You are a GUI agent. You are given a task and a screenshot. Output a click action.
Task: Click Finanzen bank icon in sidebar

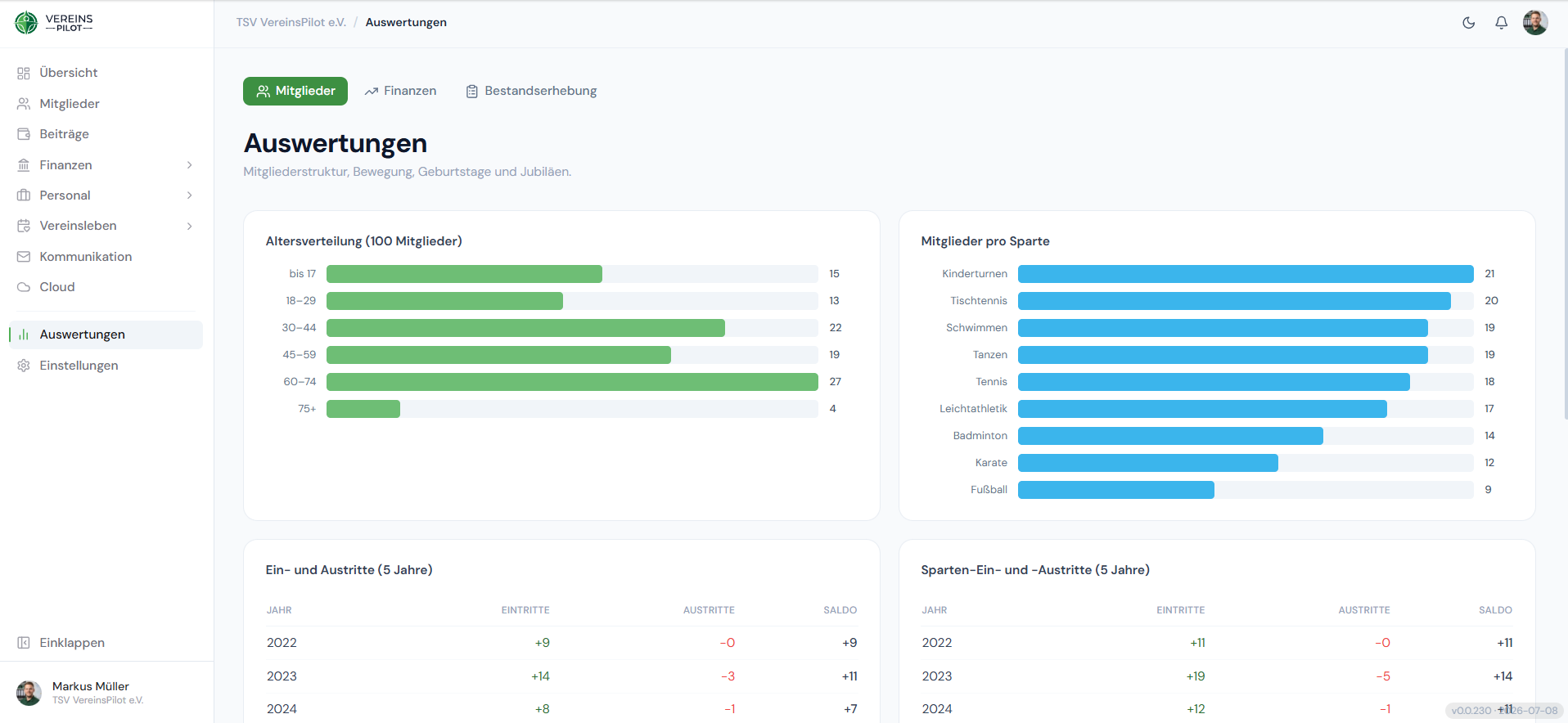(24, 165)
